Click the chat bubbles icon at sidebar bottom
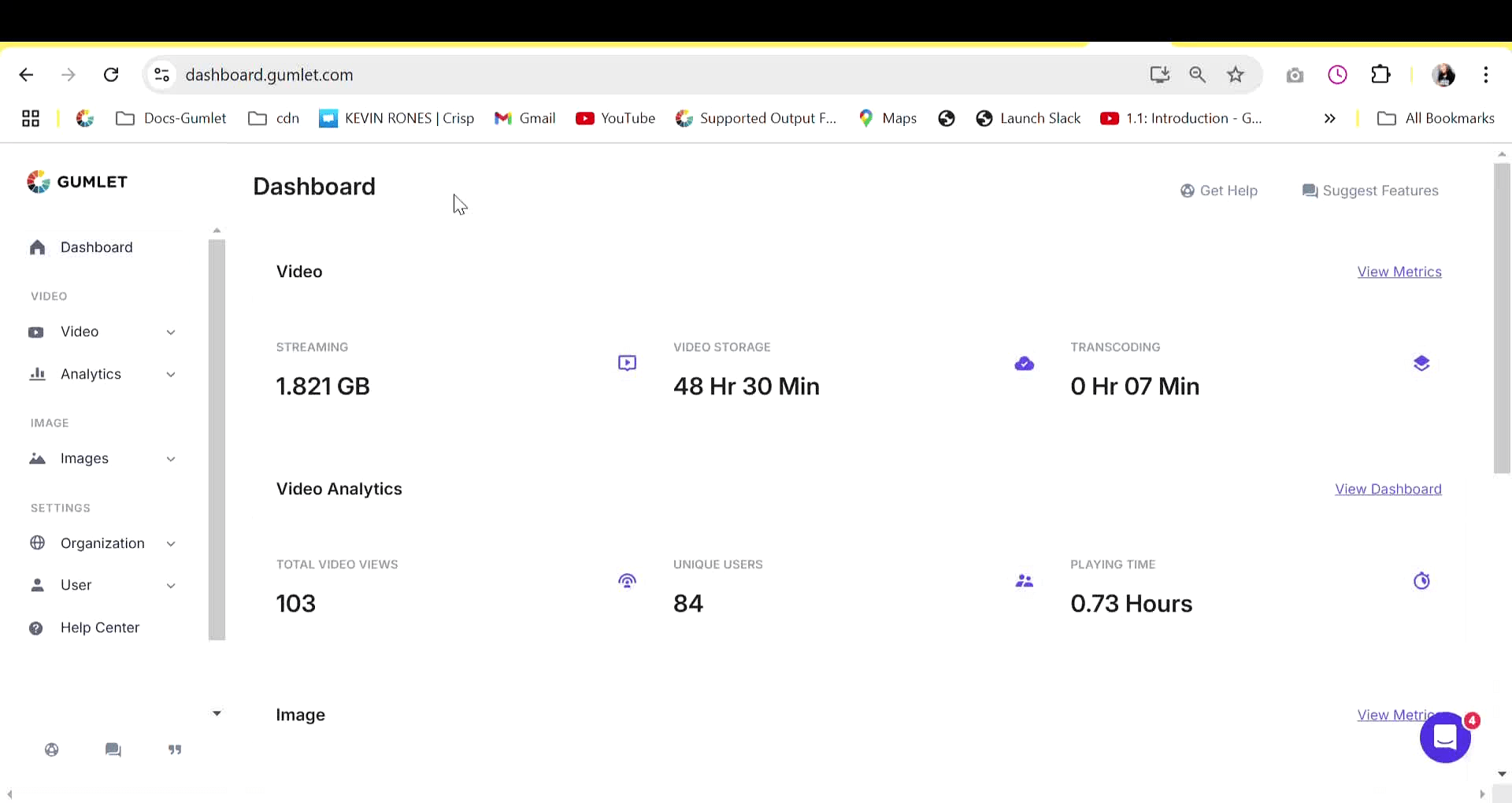The height and width of the screenshot is (803, 1512). click(x=113, y=749)
